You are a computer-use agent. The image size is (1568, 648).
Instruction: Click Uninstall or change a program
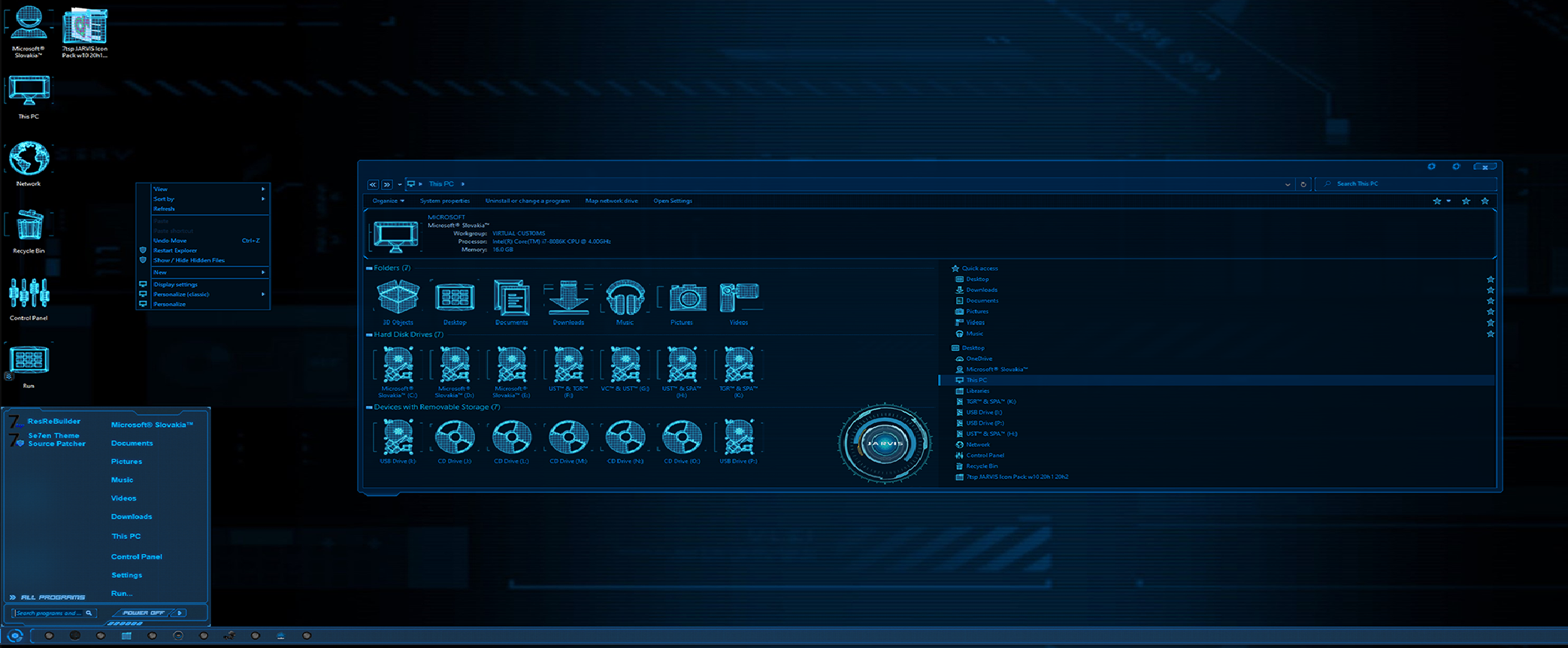coord(528,201)
